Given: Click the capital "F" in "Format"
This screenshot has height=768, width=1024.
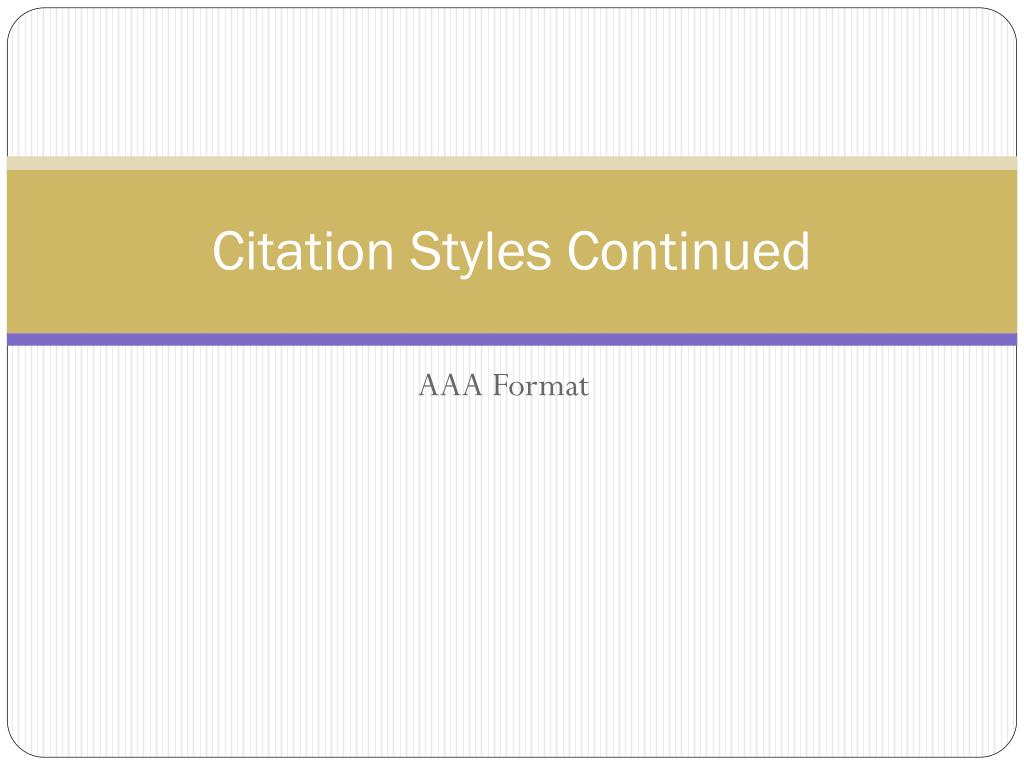Looking at the screenshot, I should point(501,385).
